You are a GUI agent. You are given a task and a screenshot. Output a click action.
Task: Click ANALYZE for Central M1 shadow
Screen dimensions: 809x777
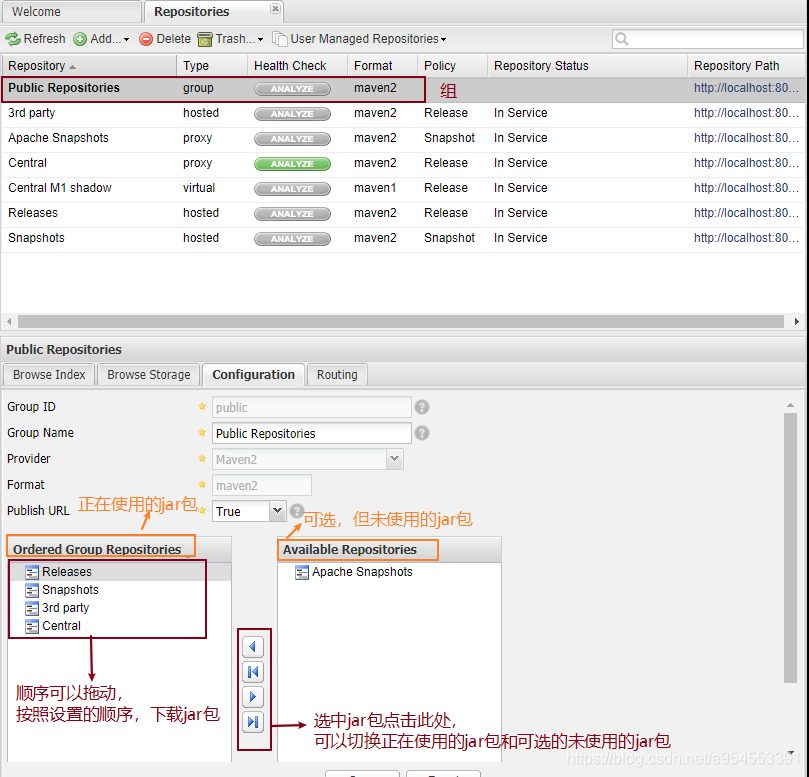(292, 189)
